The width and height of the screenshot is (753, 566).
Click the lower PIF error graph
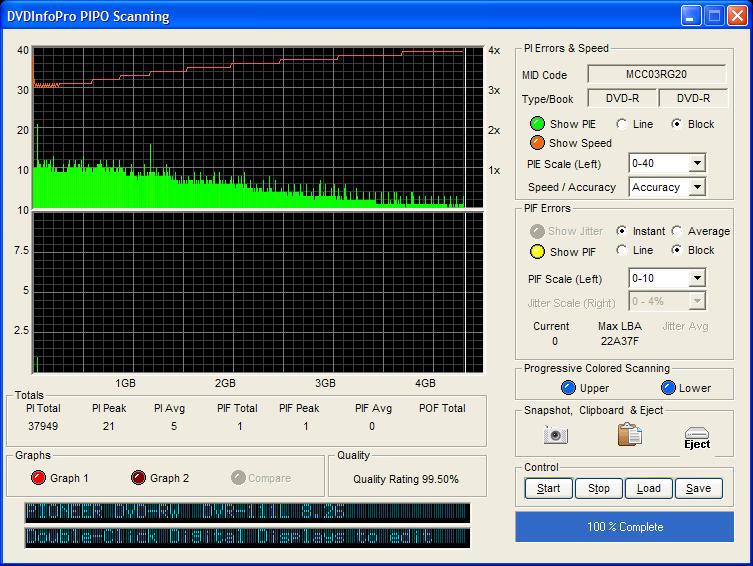(257, 292)
